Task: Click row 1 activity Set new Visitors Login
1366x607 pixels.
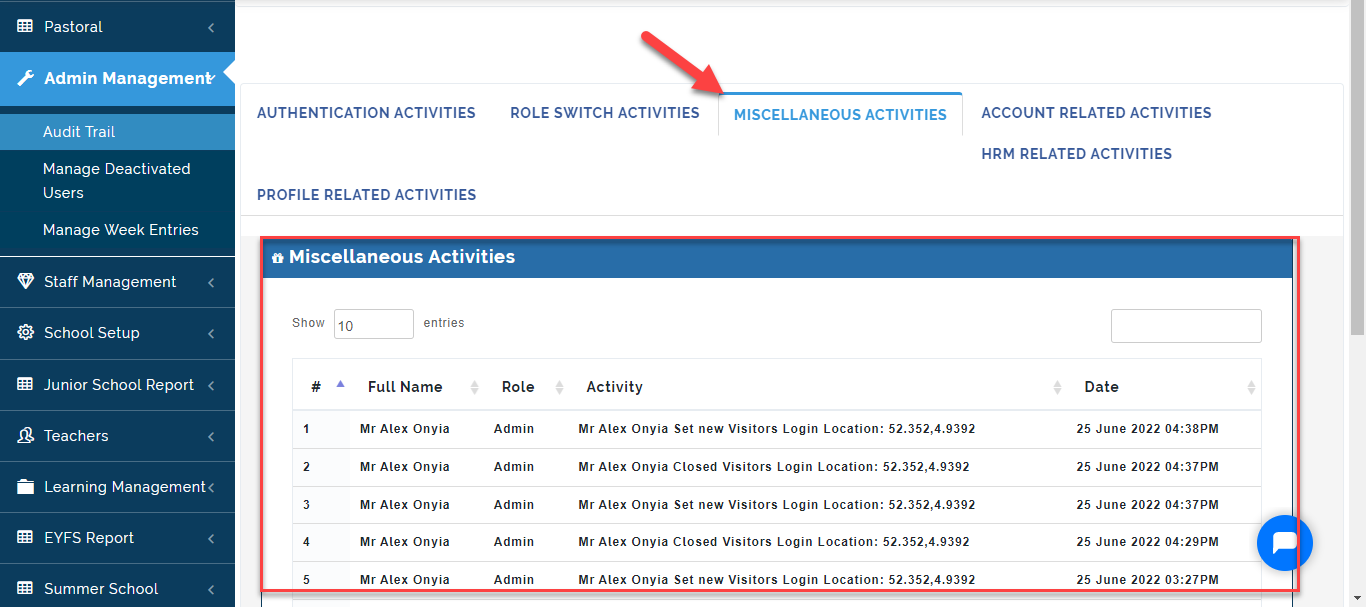Action: [776, 429]
